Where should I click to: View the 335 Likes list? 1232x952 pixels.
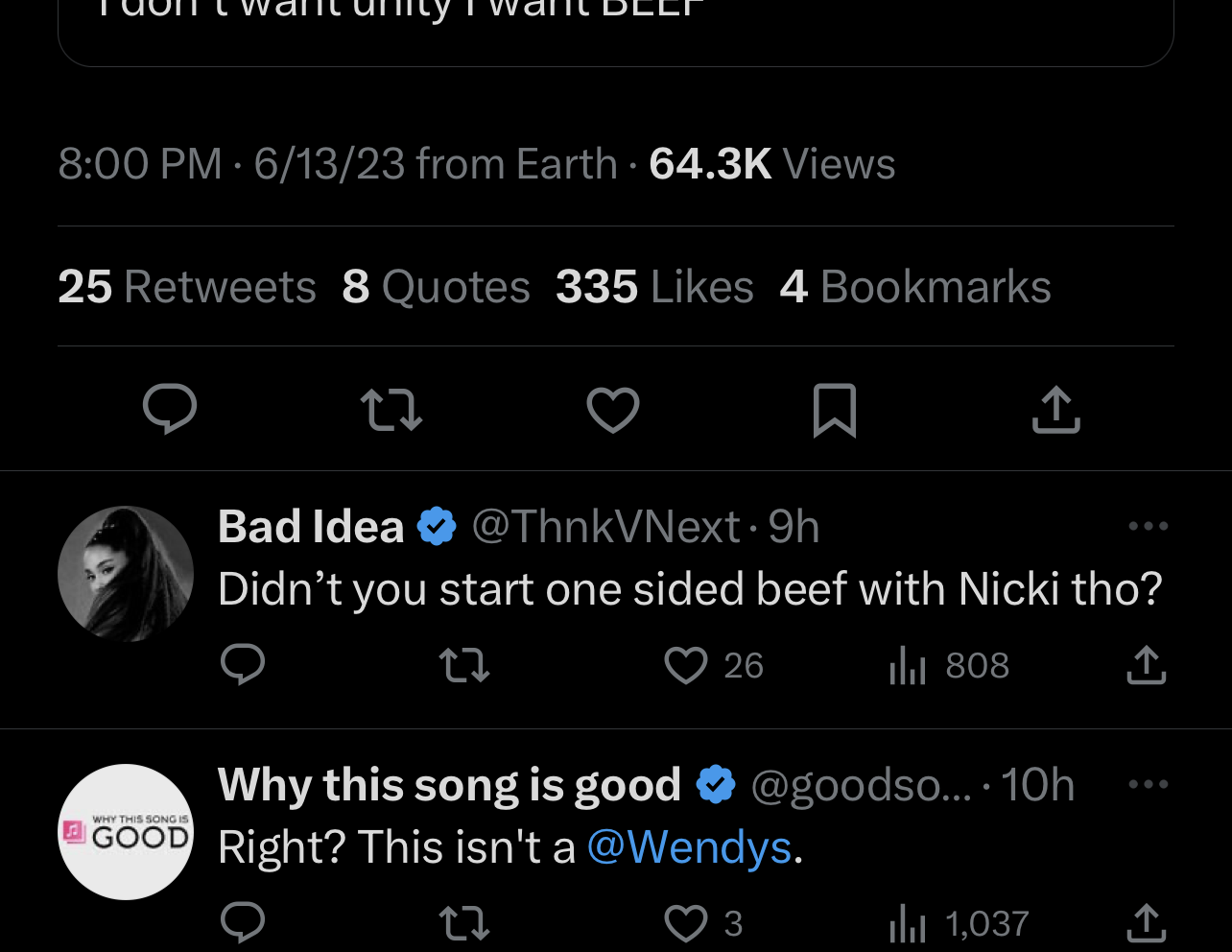pos(654,286)
